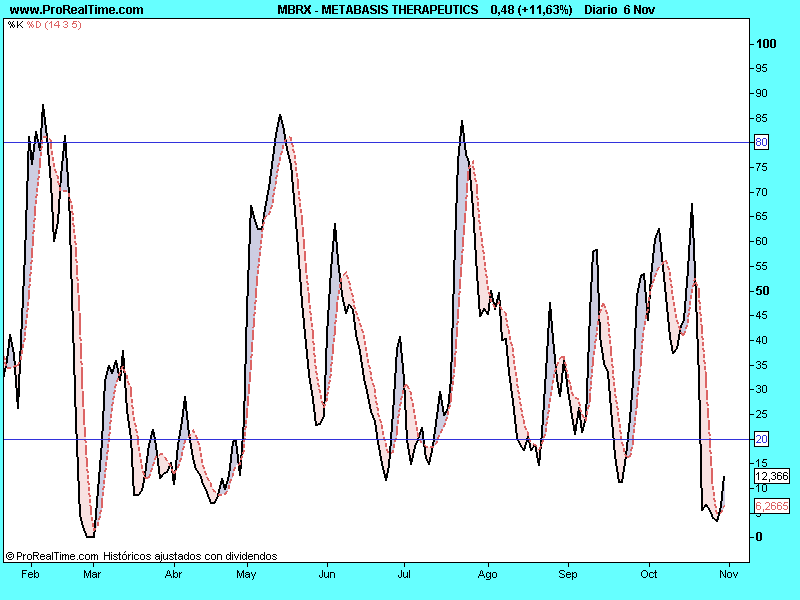Click the www.ProRealTime.com header text

tap(77, 10)
